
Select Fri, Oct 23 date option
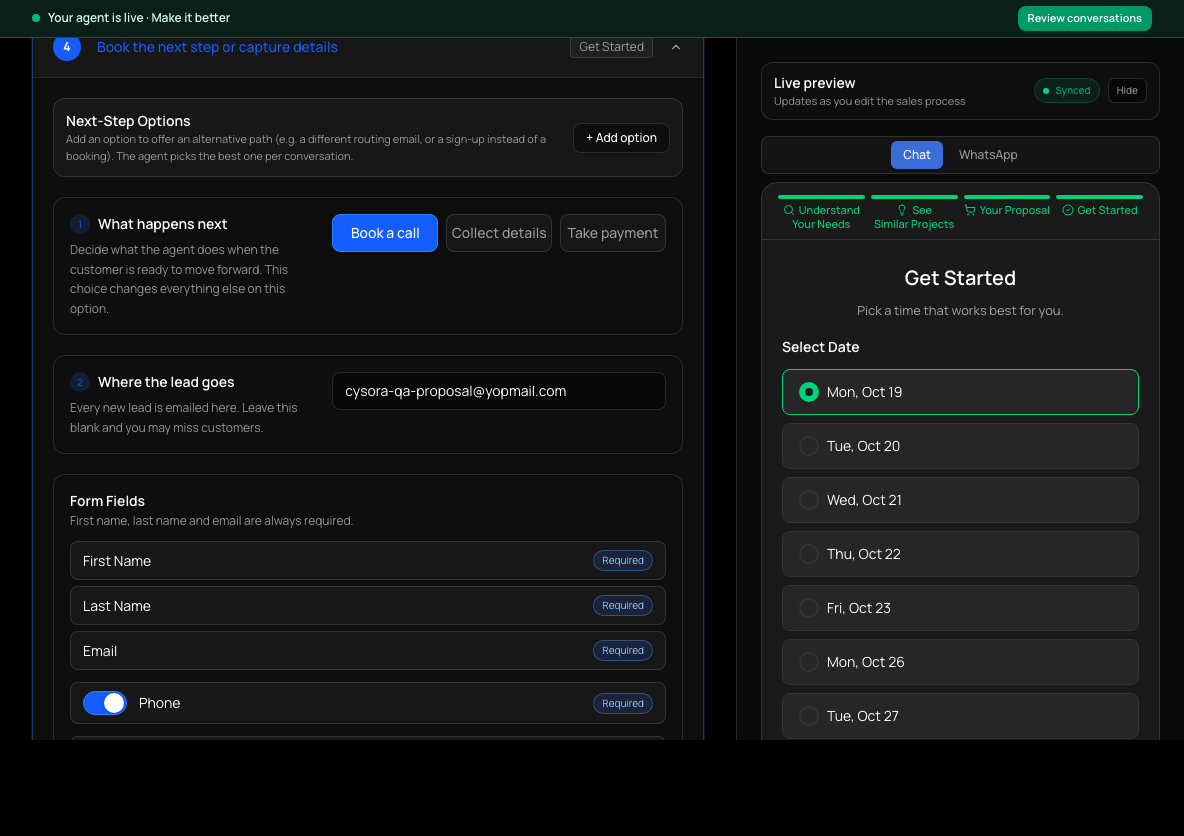pyautogui.click(x=960, y=608)
